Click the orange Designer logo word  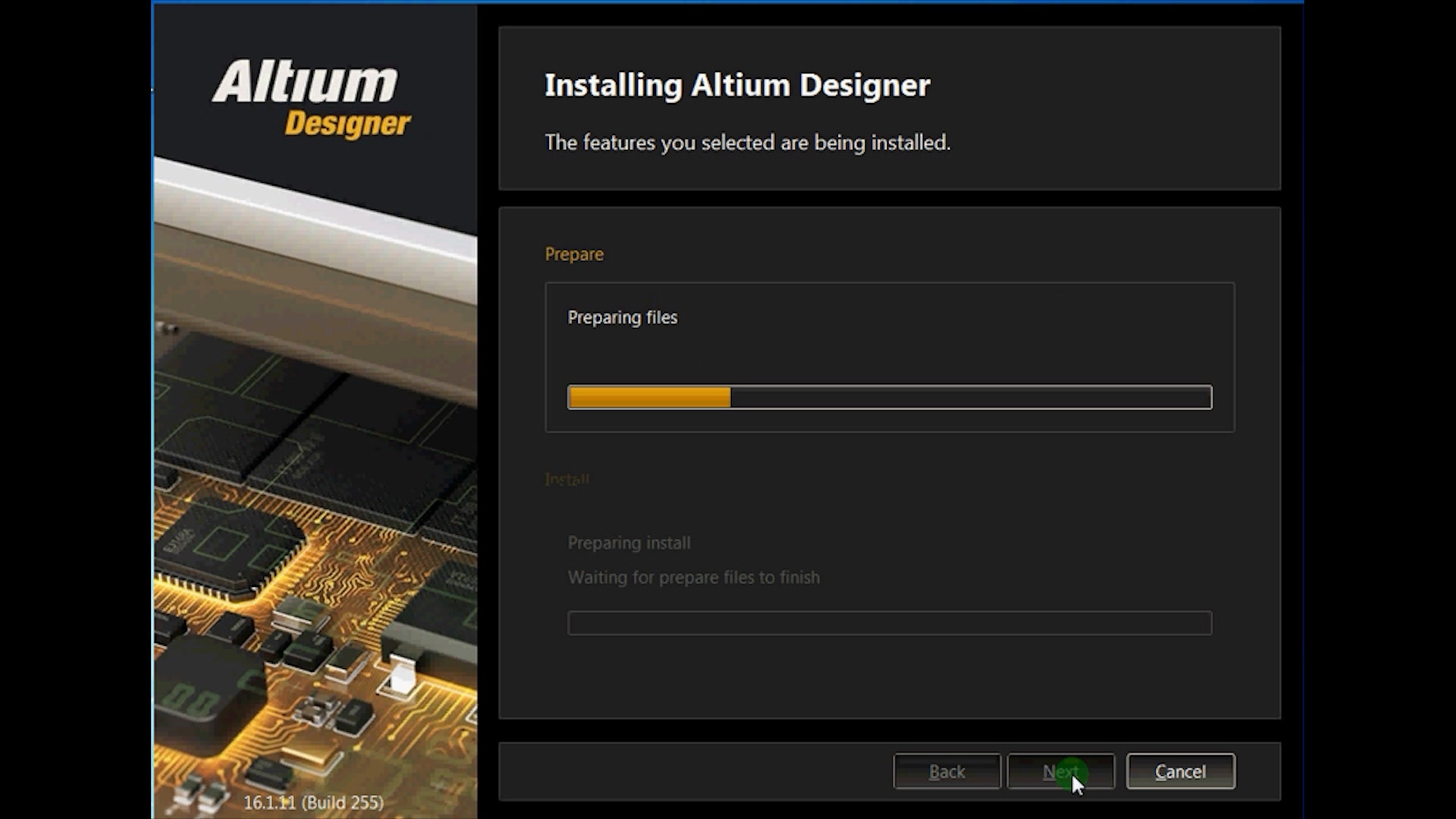tap(347, 124)
